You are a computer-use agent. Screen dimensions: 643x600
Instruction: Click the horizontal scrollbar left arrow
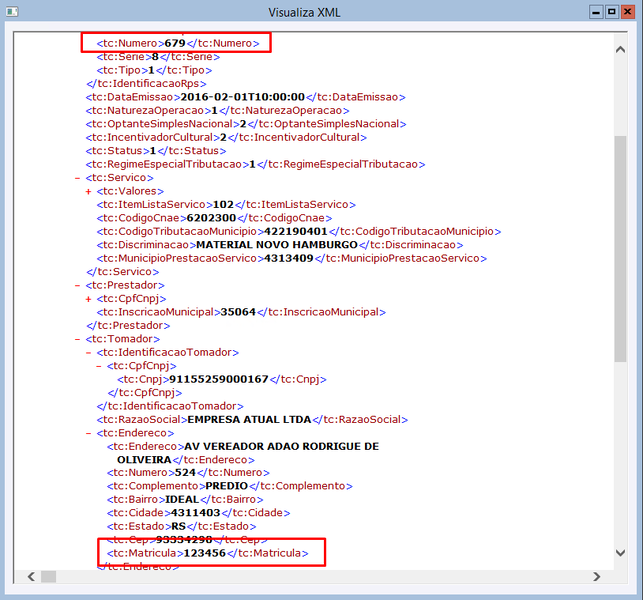tap(31, 576)
